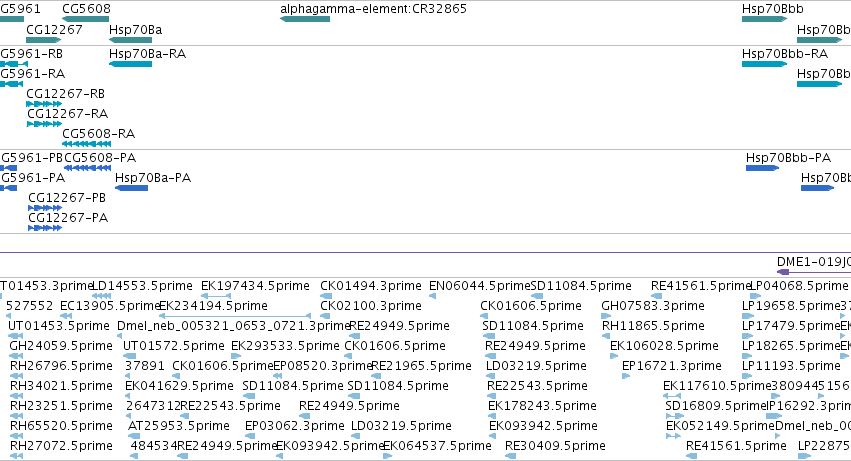This screenshot has width=851, height=461.
Task: Click the RH27072.5prime EST label
Action: (x=61, y=447)
